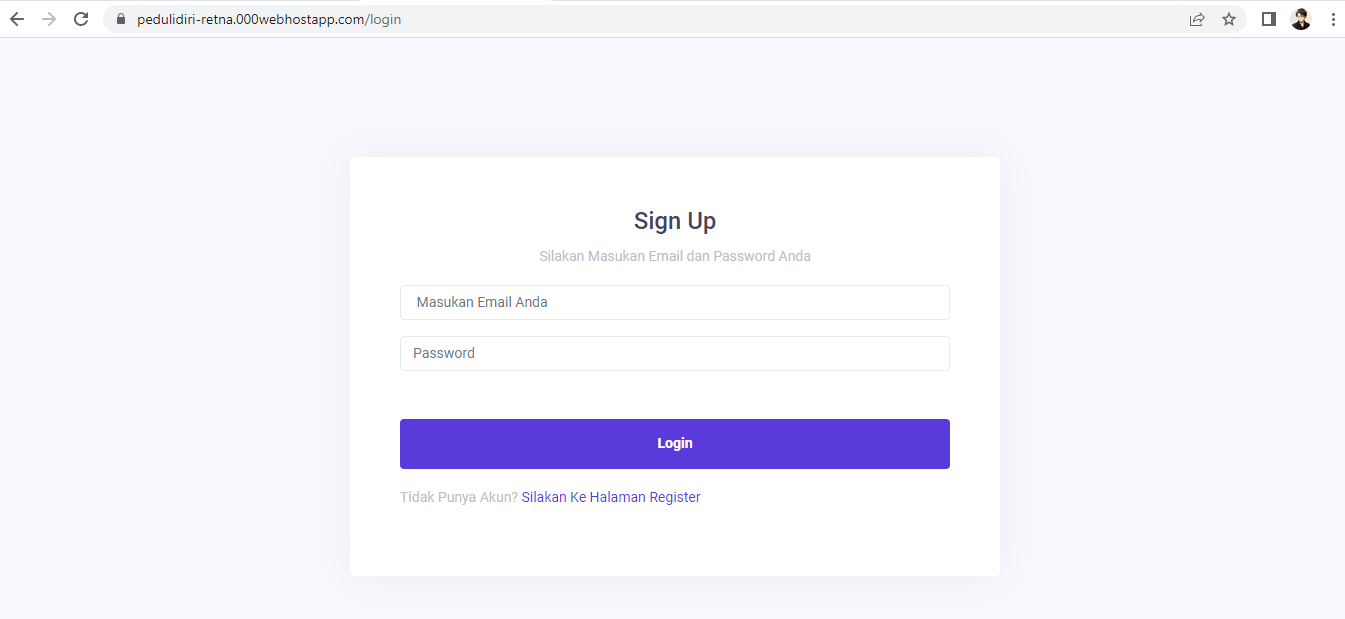This screenshot has width=1345, height=619.
Task: Click the browser back arrow
Action: click(17, 19)
